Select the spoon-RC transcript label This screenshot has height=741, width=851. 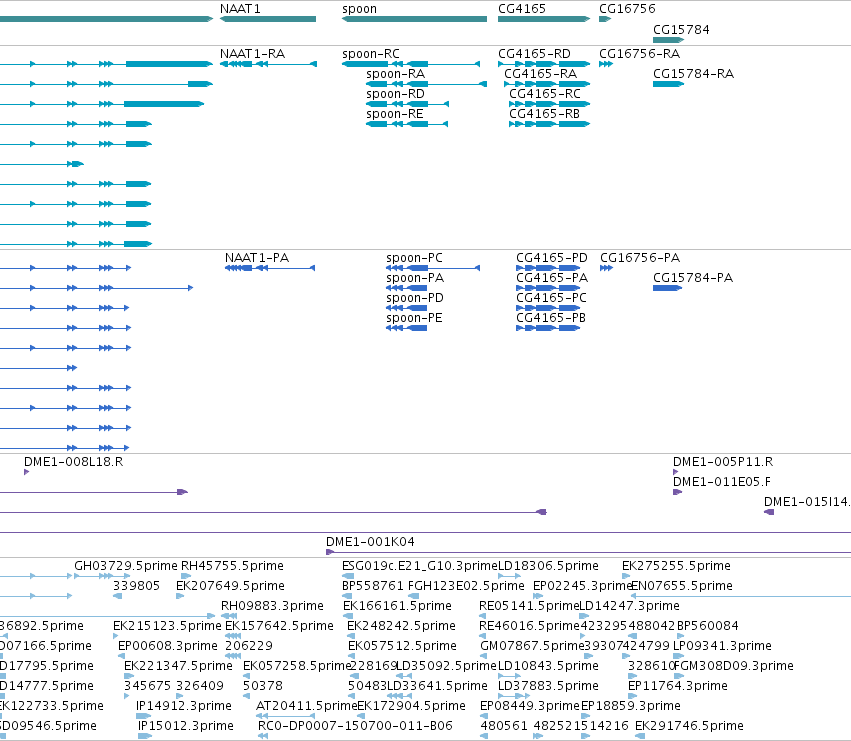371,54
